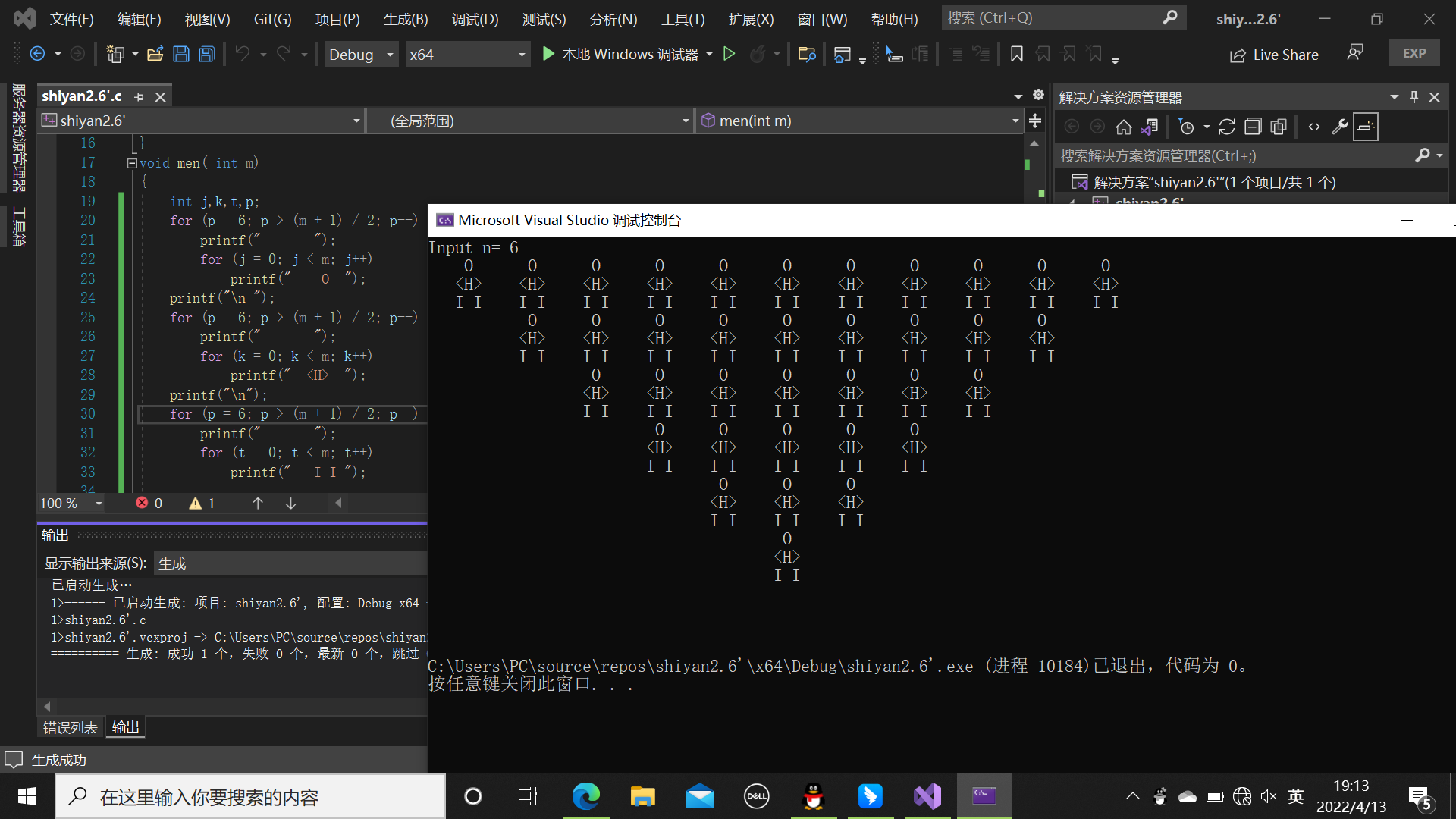The image size is (1456, 819).
Task: Open the x64 platform dropdown
Action: pyautogui.click(x=467, y=55)
